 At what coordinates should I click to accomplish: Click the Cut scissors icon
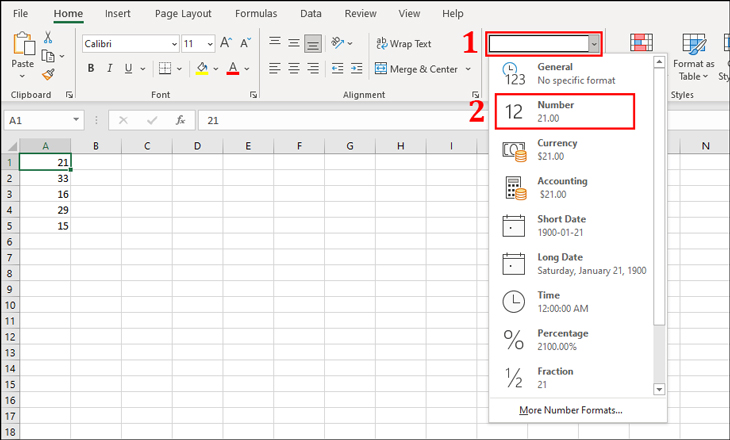[x=48, y=37]
